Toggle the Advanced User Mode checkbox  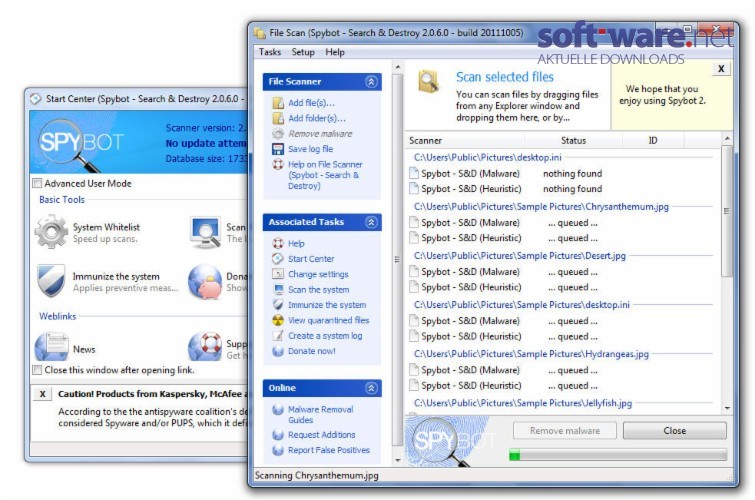37,184
